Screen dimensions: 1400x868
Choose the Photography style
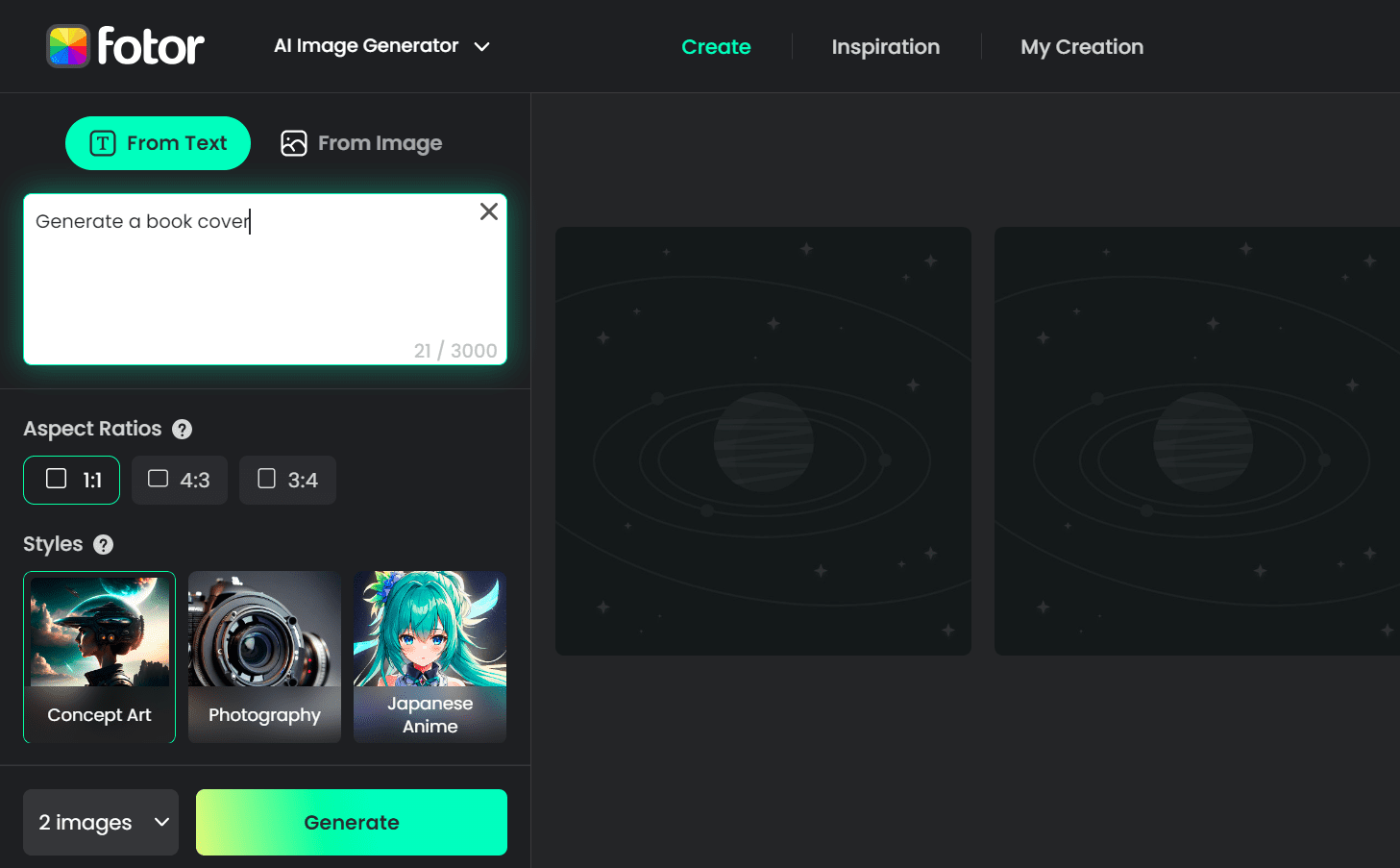click(264, 657)
